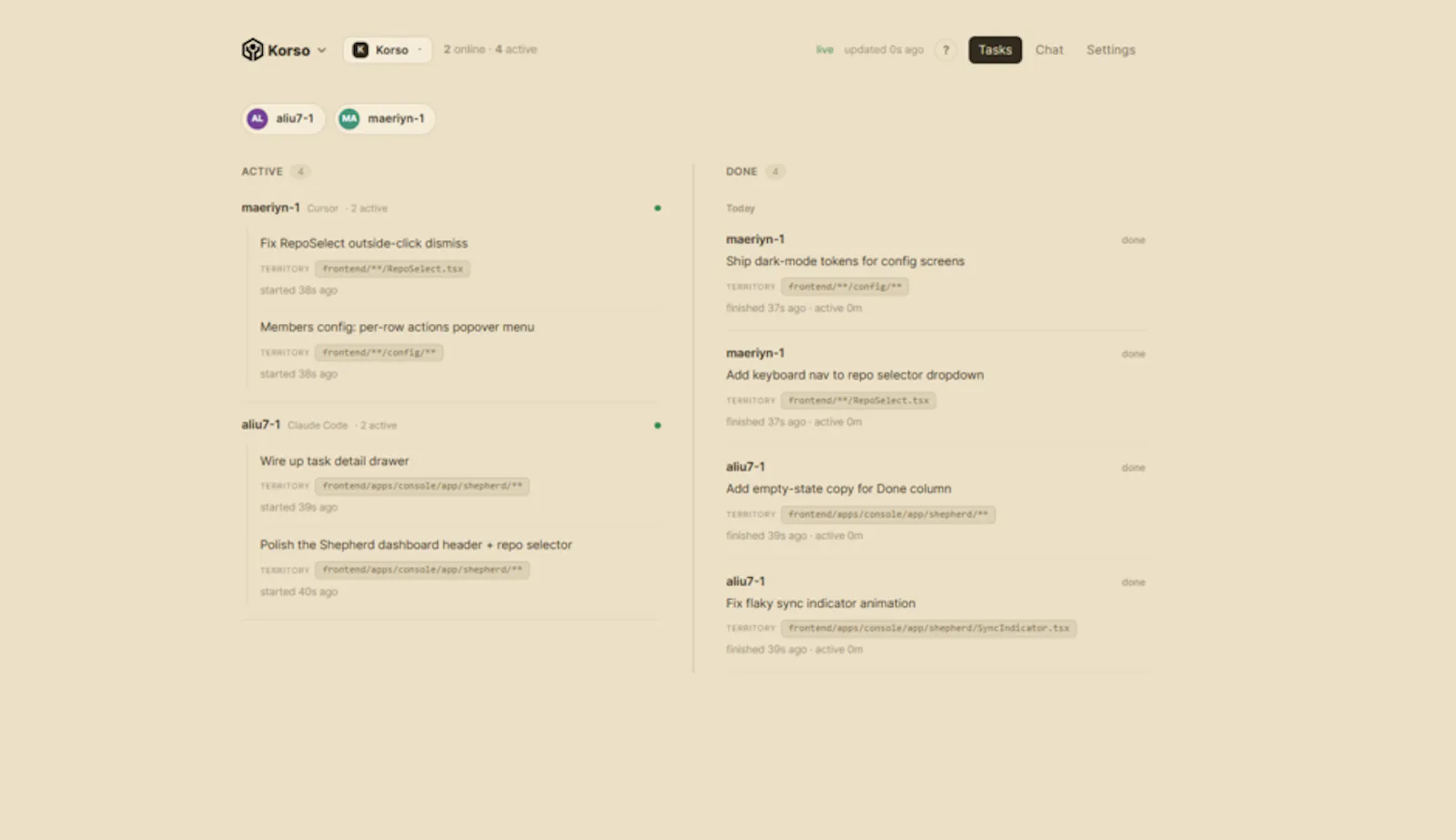Switch to the Tasks tab
This screenshot has height=840, width=1456.
pyautogui.click(x=995, y=50)
